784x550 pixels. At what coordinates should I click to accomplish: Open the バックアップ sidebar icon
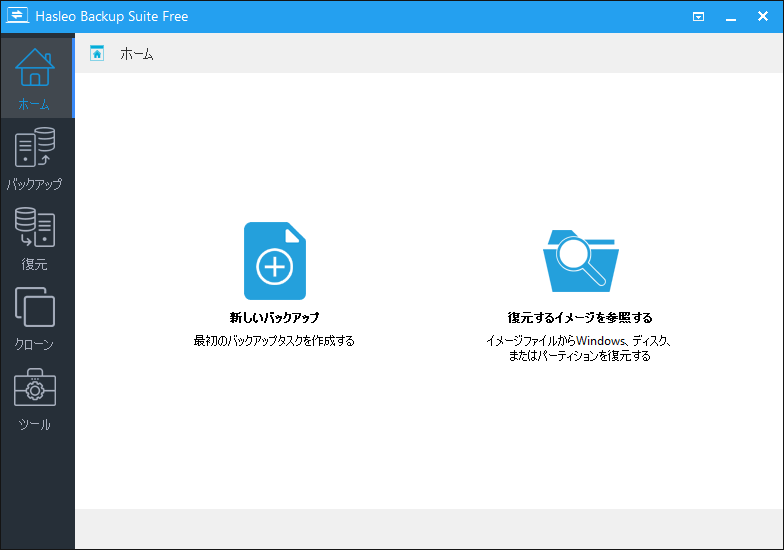point(34,147)
